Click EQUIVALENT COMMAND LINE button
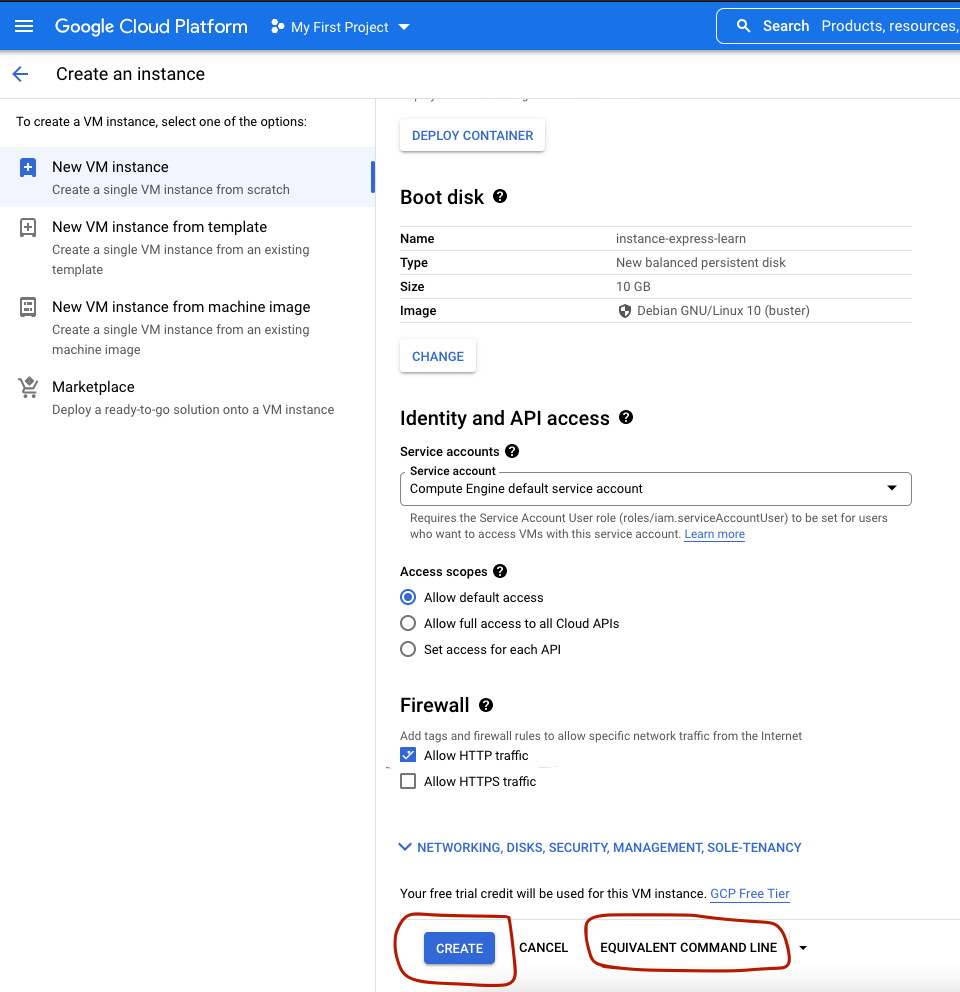960x992 pixels. click(689, 948)
